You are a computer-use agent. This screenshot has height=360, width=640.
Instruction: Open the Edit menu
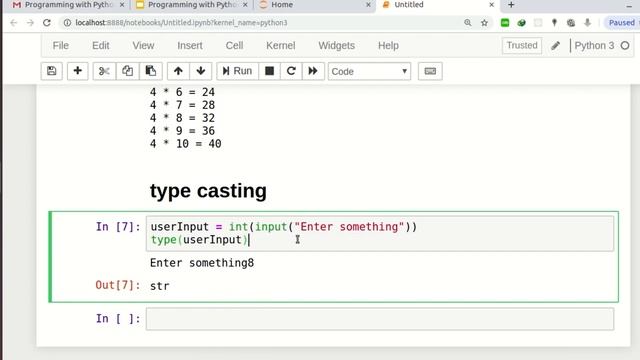[100, 46]
